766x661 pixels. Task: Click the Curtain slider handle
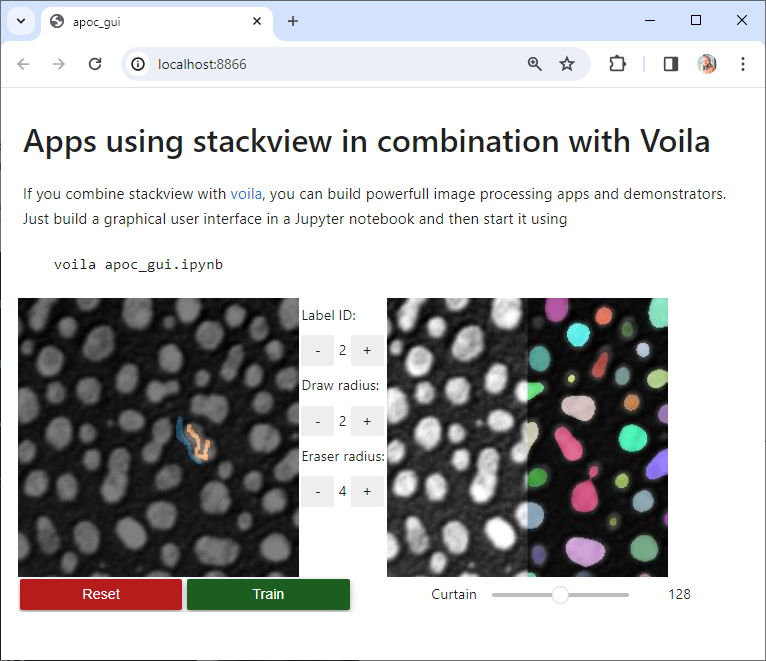click(560, 595)
